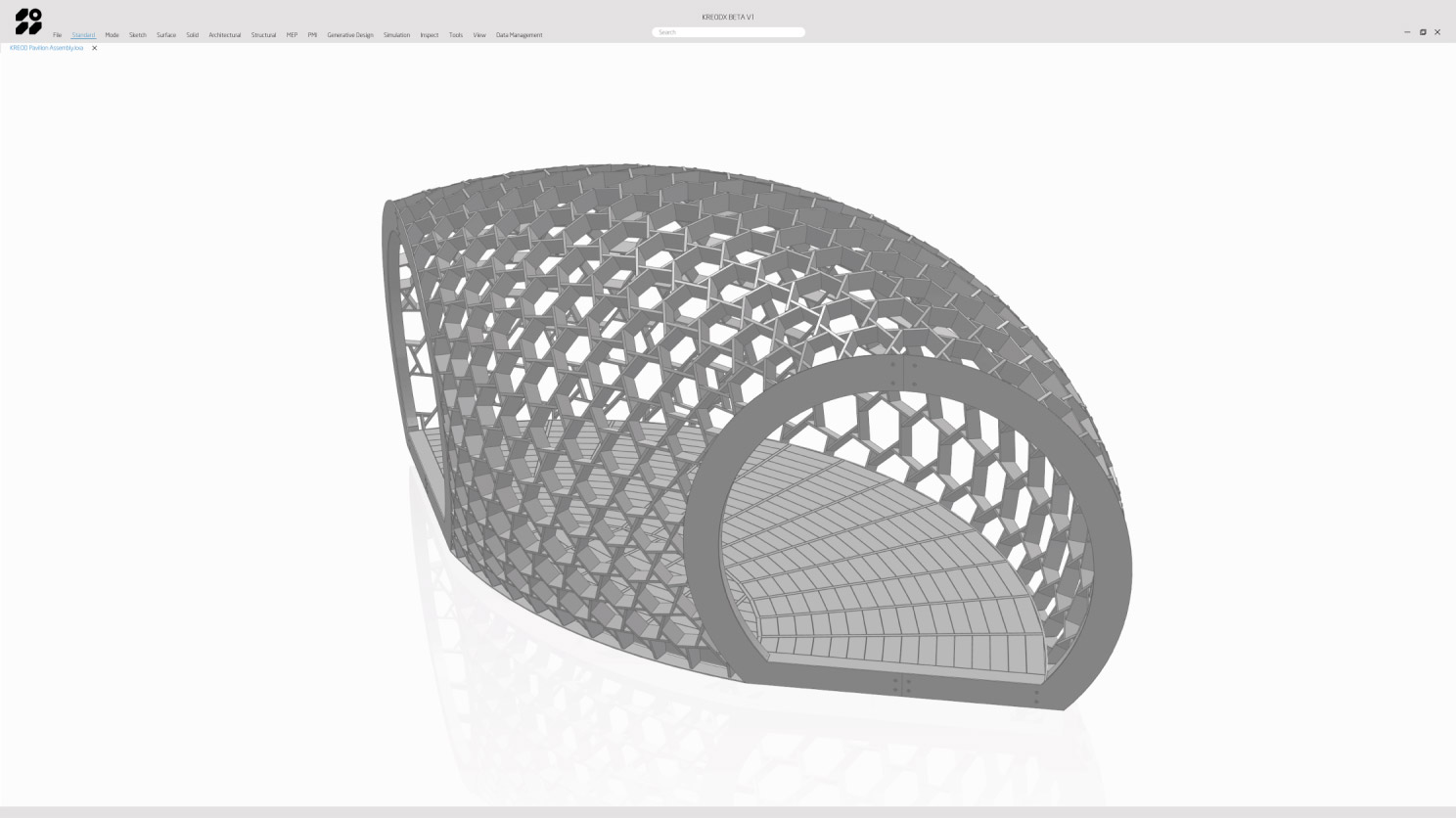Close the KREOD Pavilion Assembly document tab

pyautogui.click(x=94, y=48)
